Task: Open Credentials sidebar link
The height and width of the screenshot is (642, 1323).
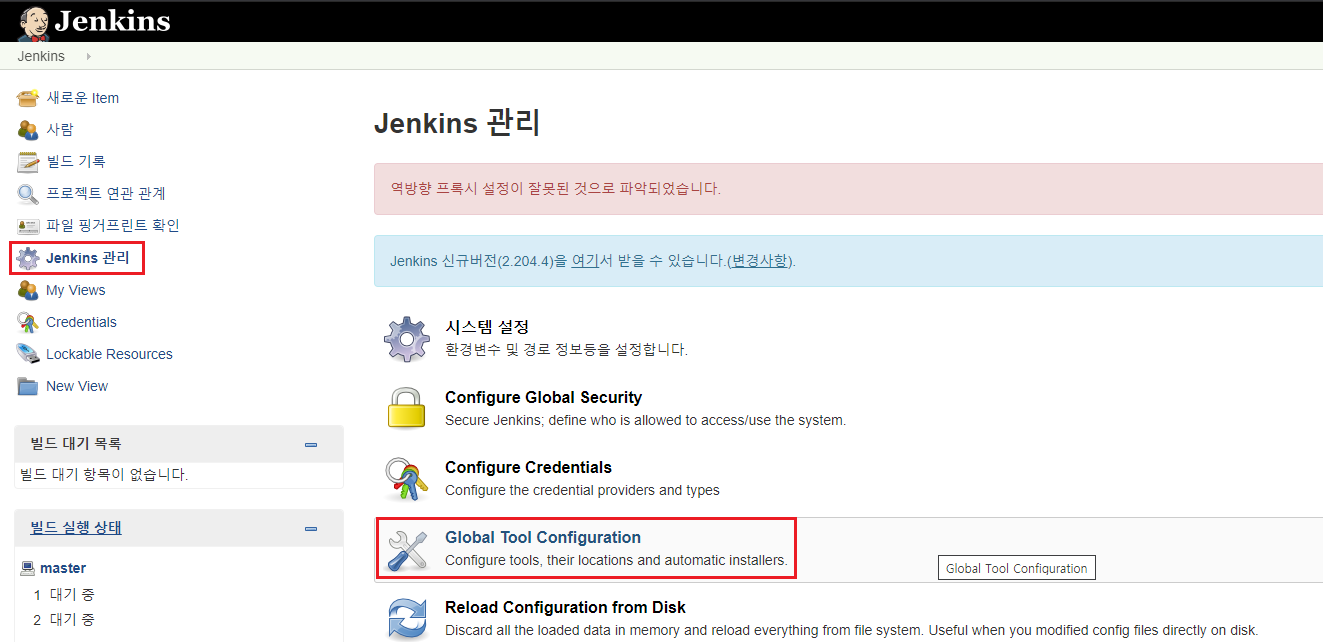Action: (x=81, y=322)
